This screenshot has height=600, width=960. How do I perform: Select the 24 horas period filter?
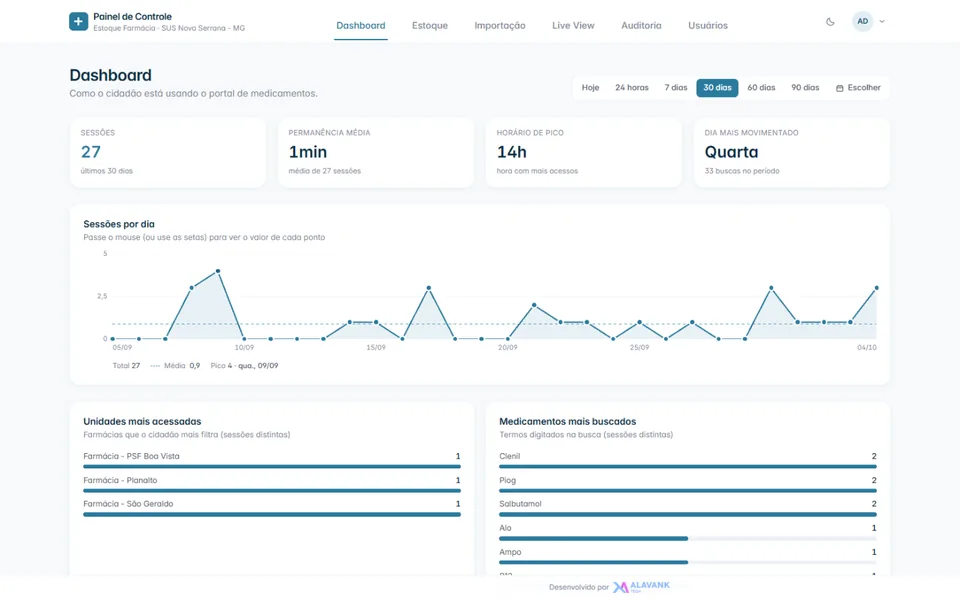point(632,88)
